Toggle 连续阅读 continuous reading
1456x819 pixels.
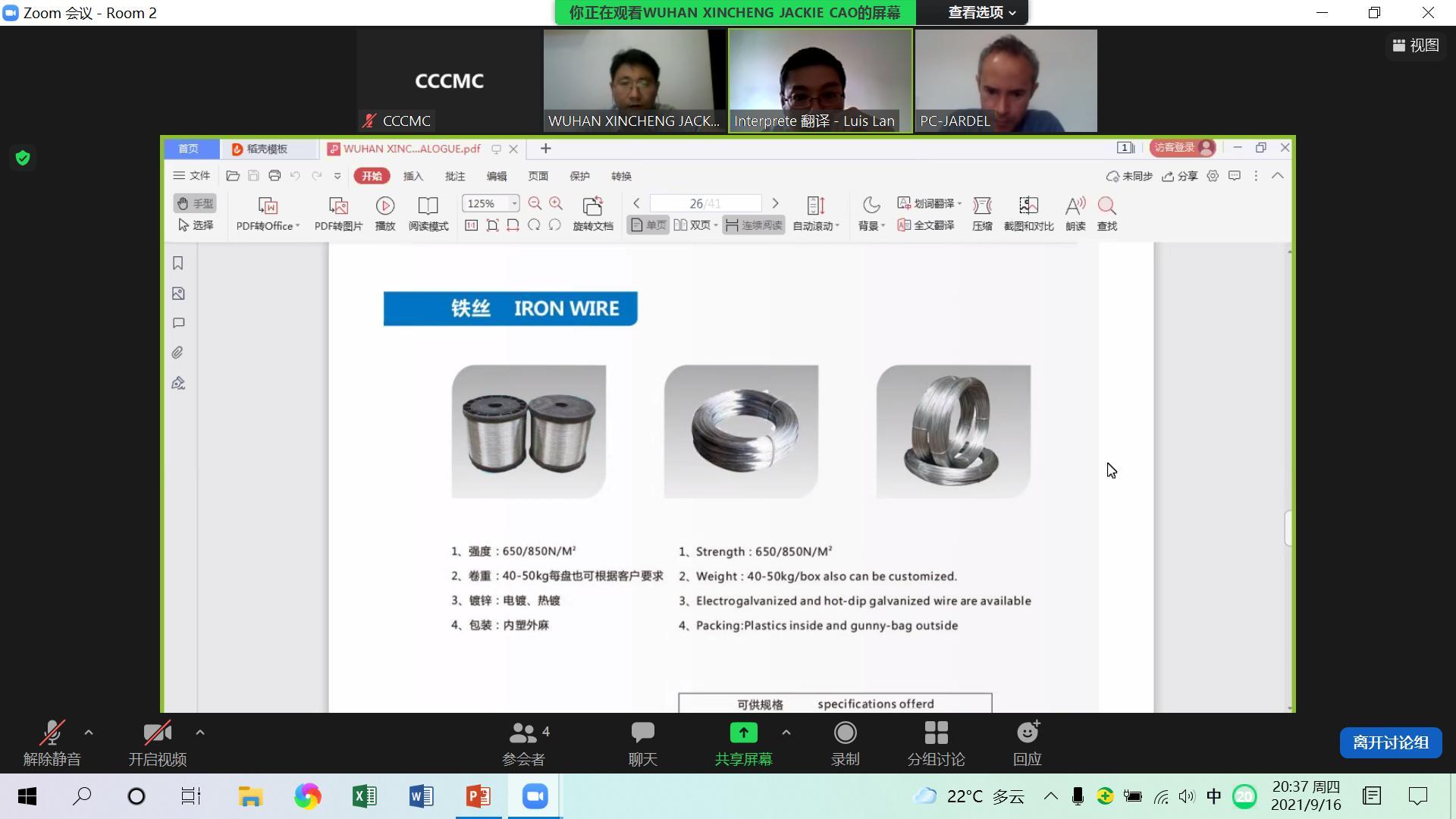click(x=754, y=225)
